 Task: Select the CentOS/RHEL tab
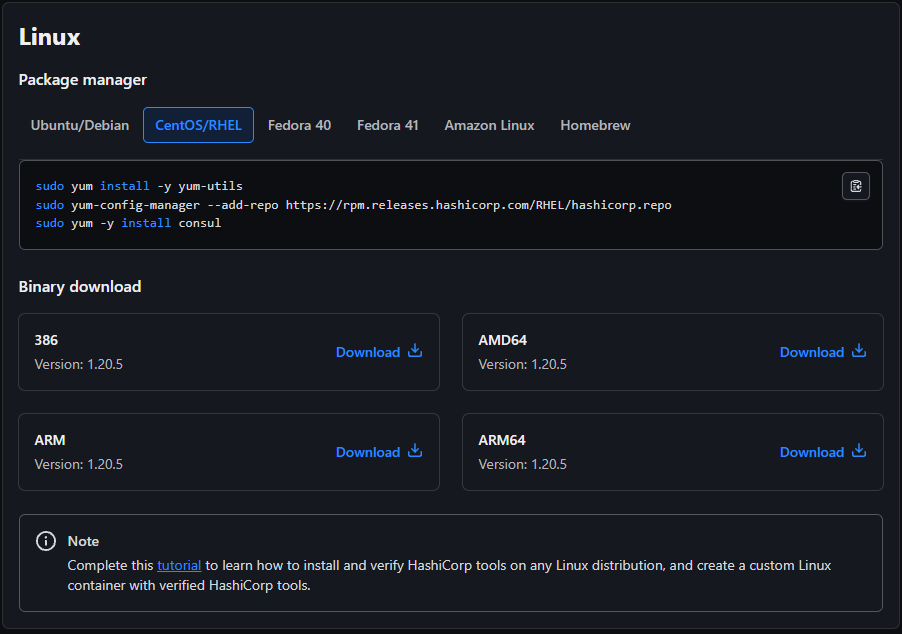pos(198,125)
